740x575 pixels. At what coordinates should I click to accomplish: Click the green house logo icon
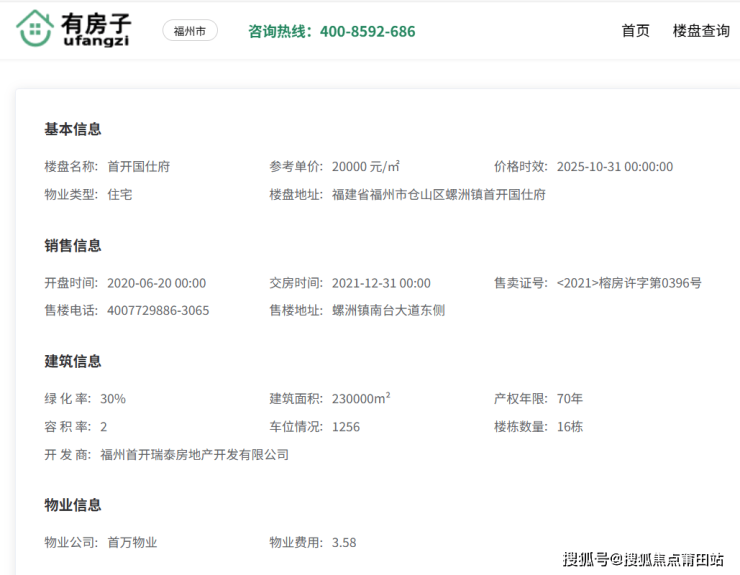(35, 30)
